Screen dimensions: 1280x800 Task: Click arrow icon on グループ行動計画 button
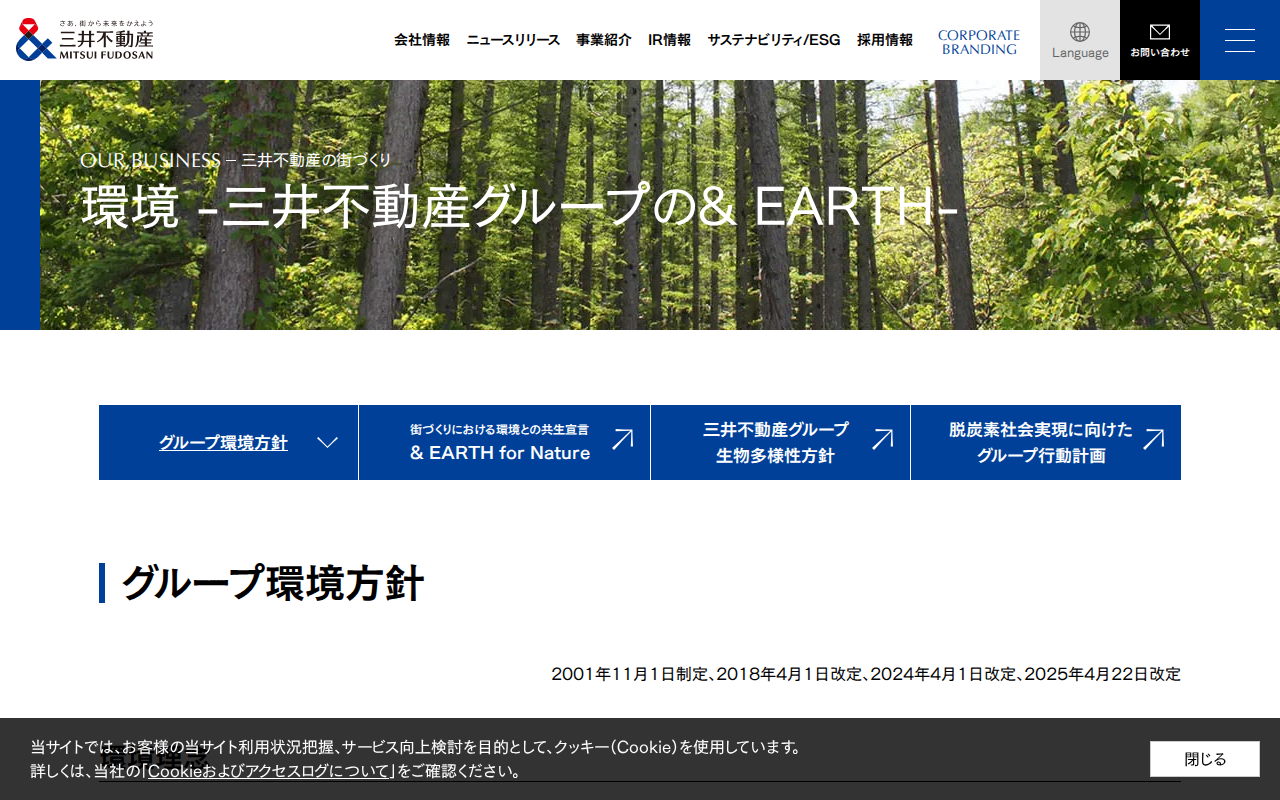[x=1153, y=439]
